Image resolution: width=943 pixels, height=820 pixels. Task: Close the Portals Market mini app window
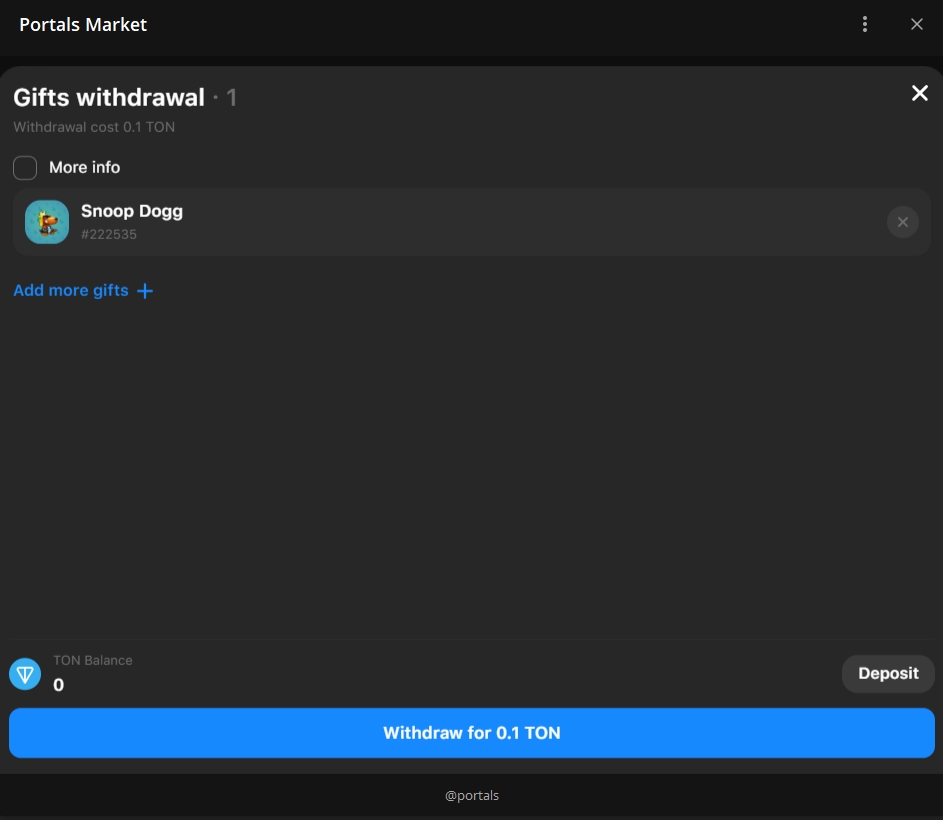(x=917, y=25)
